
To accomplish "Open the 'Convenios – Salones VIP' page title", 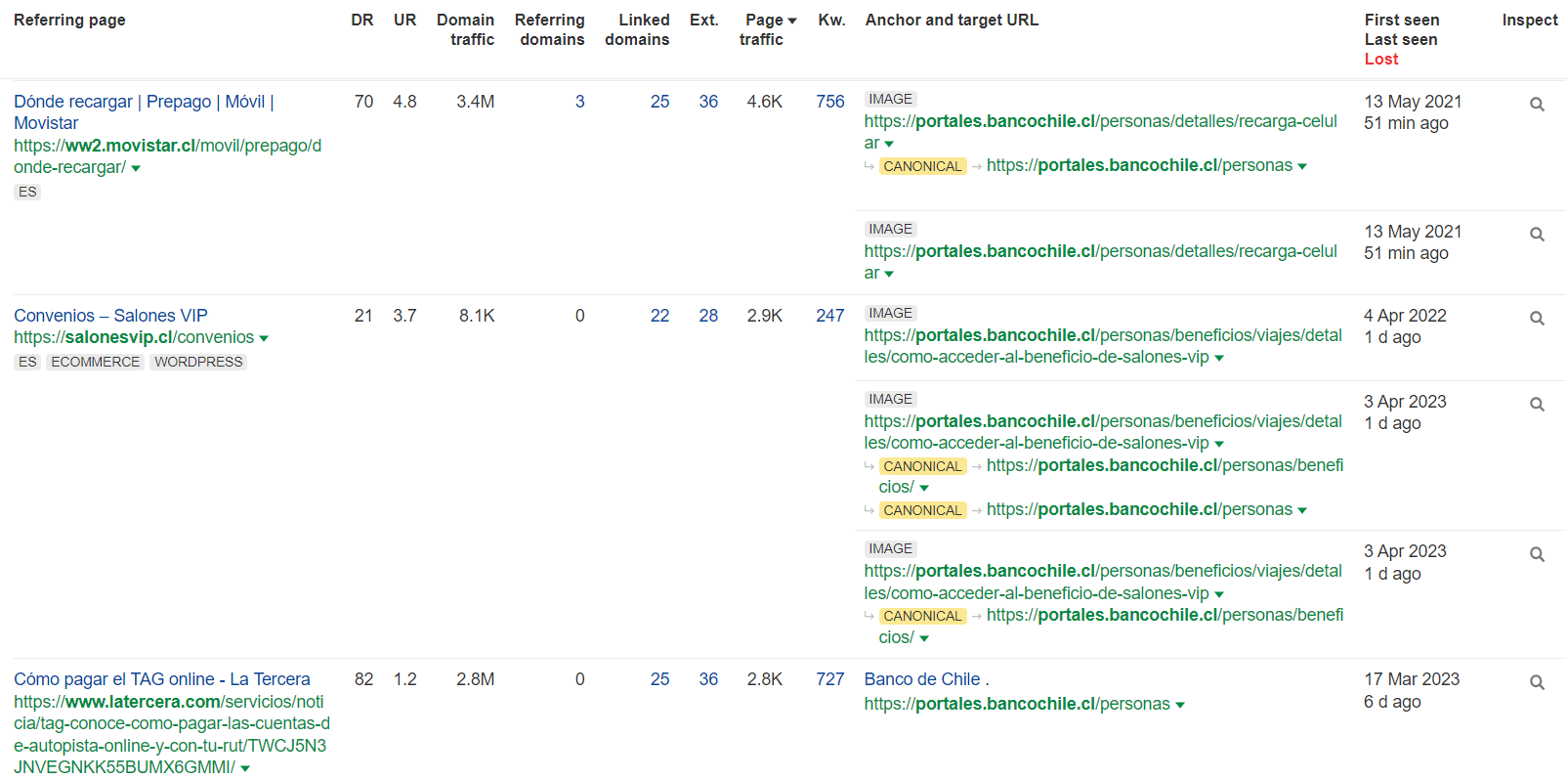I will point(110,316).
